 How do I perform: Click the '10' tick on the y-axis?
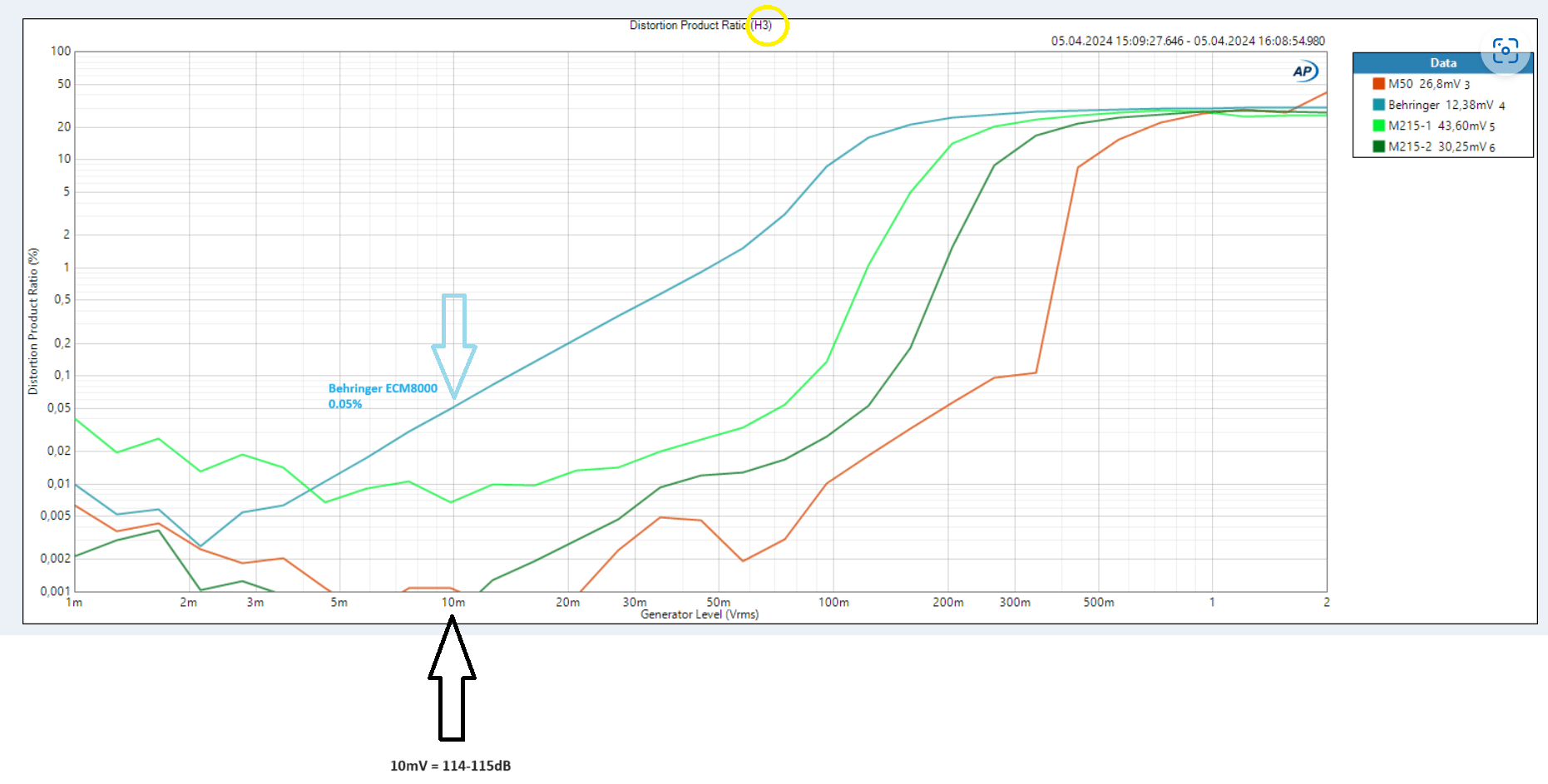click(x=64, y=159)
